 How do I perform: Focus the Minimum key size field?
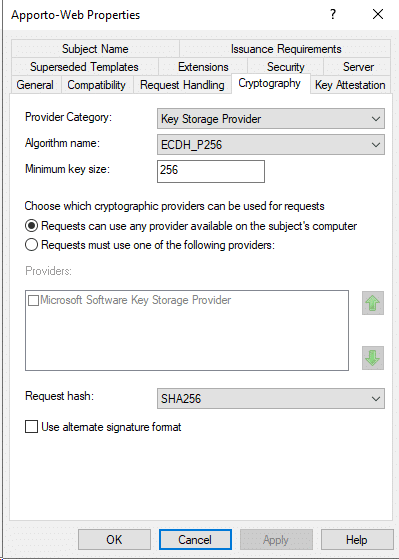(x=211, y=171)
